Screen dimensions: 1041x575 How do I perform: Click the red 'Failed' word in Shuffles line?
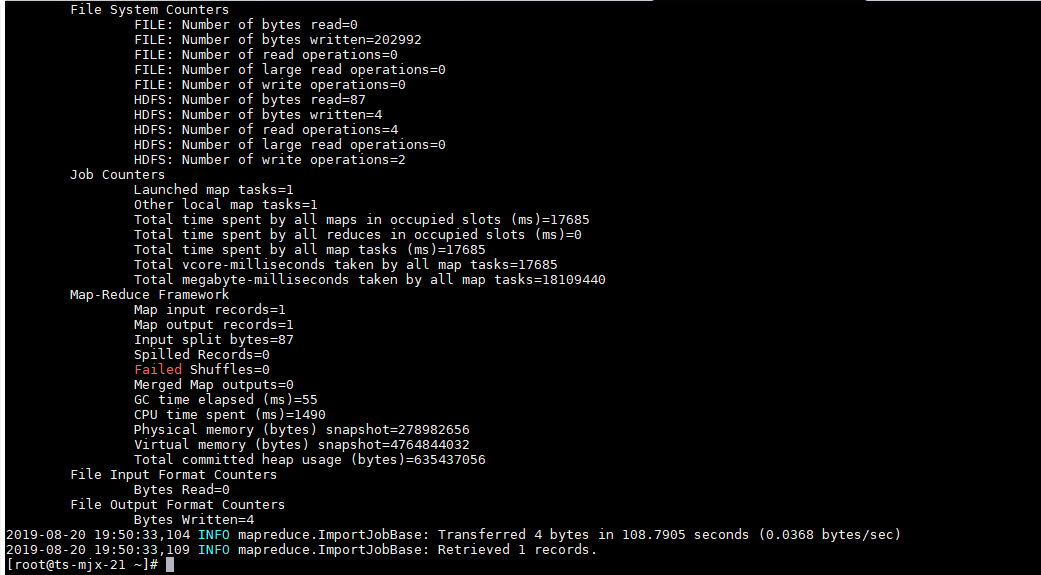pos(158,370)
